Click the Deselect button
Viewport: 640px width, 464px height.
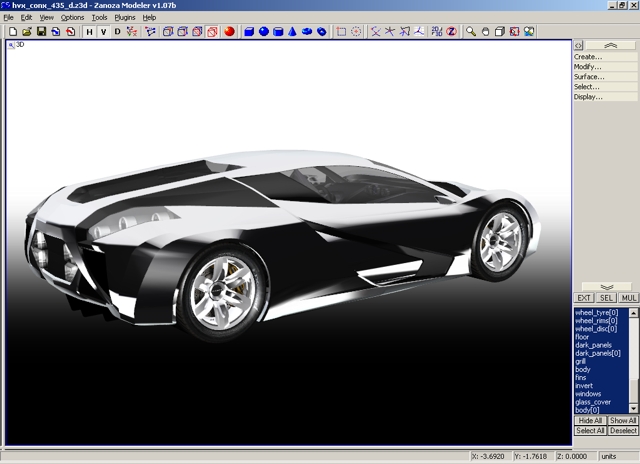[623, 431]
